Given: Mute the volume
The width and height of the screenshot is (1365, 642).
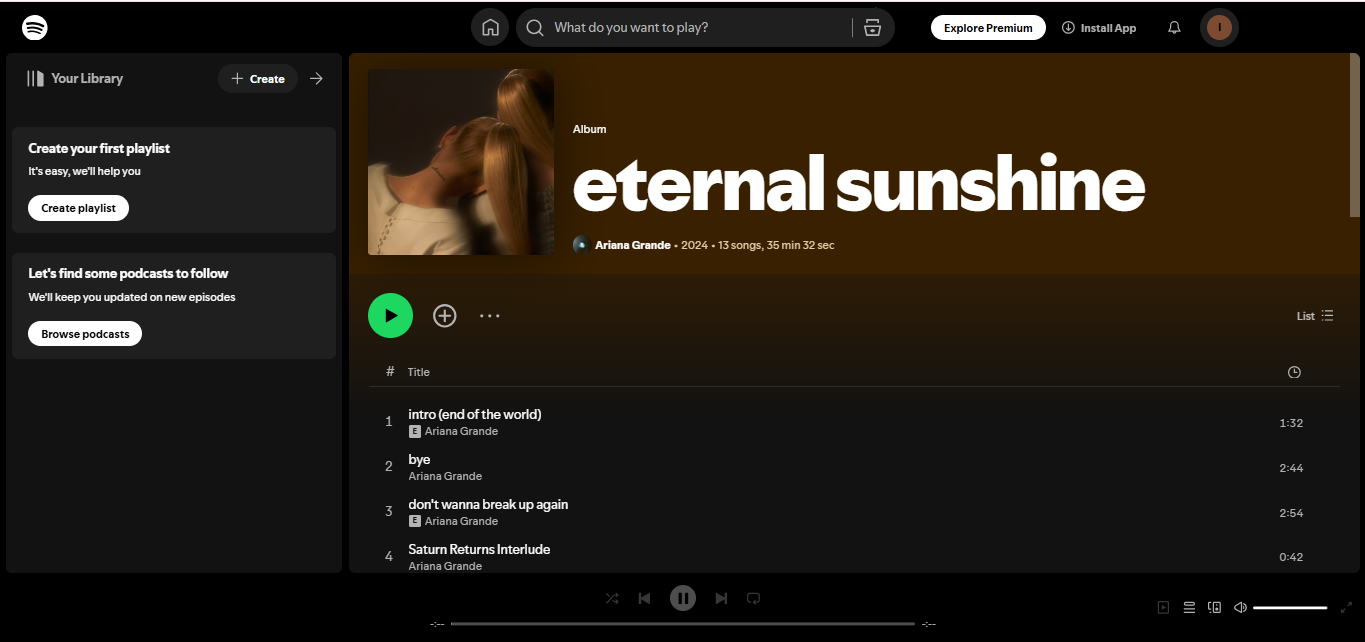Looking at the screenshot, I should 1240,607.
